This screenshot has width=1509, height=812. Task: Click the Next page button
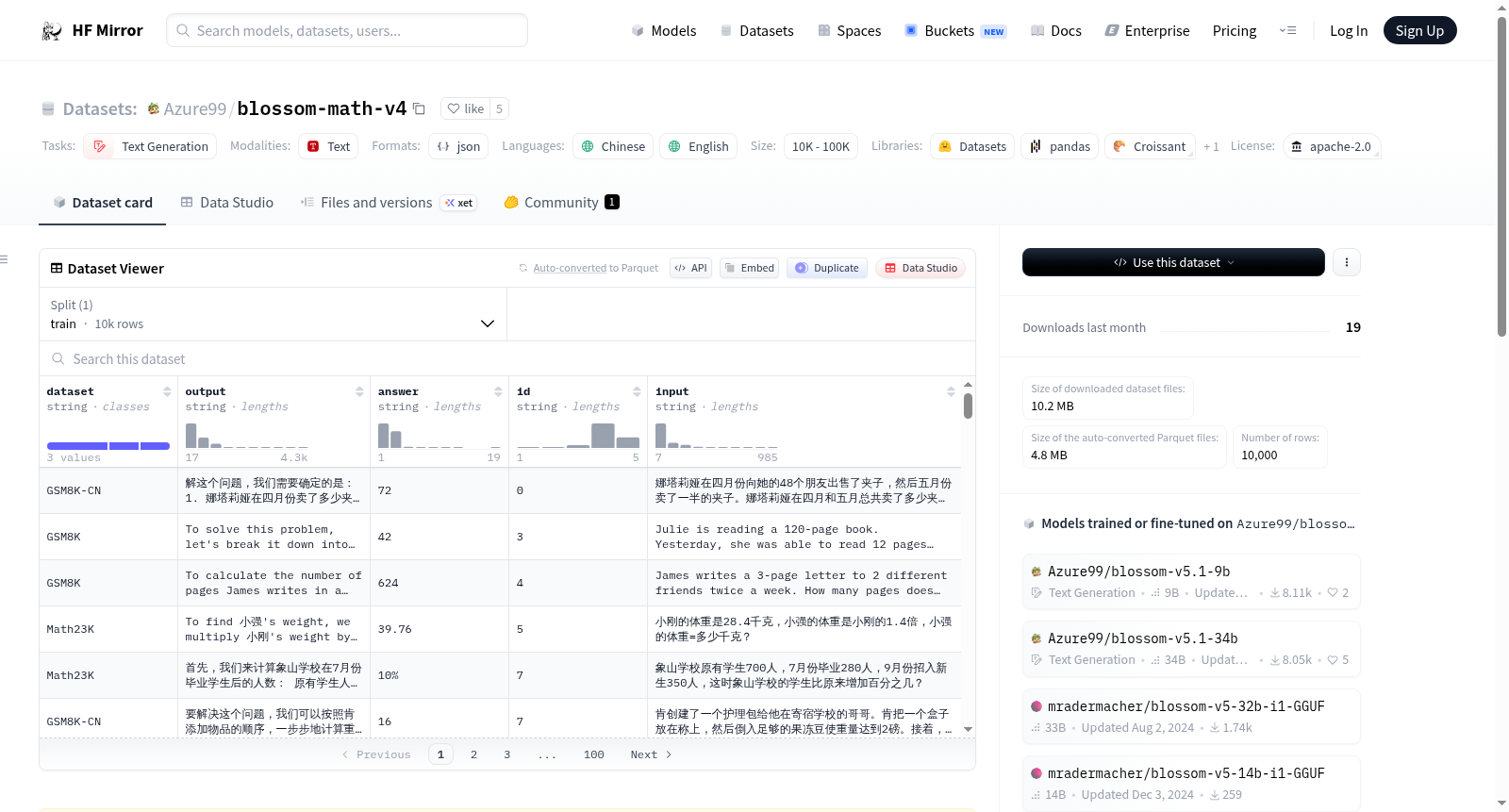(651, 754)
